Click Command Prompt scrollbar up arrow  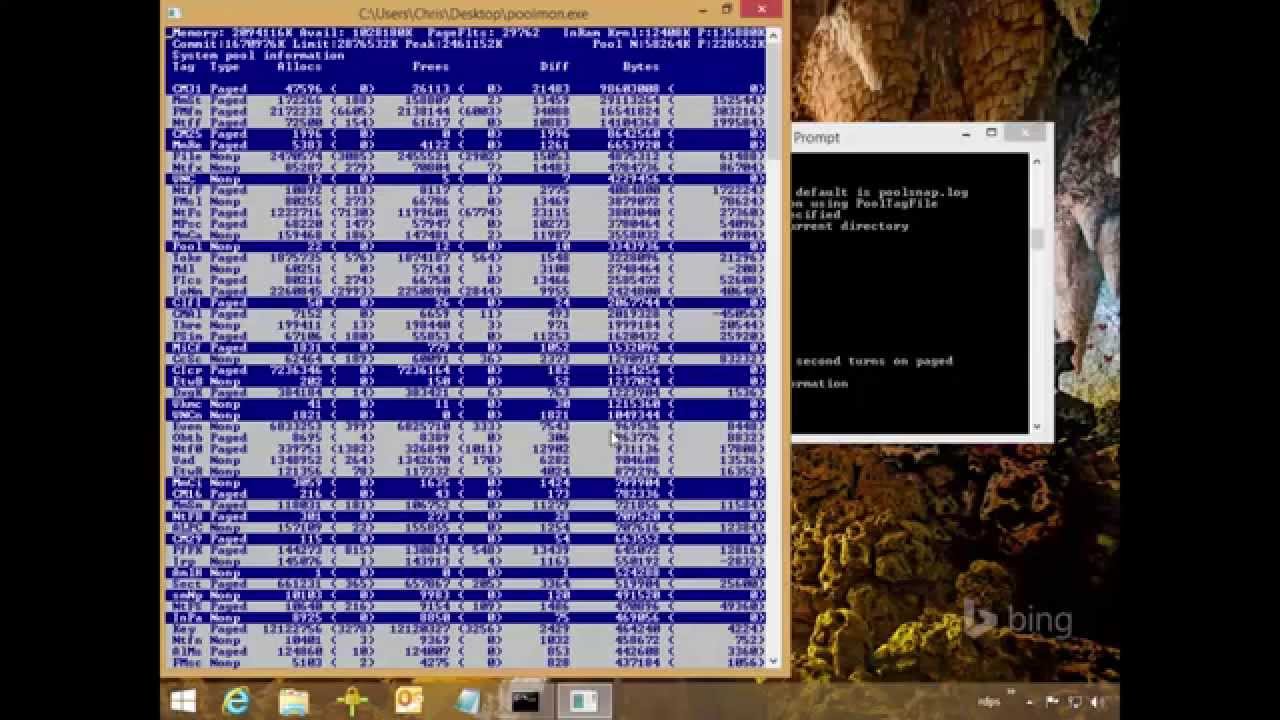point(1037,161)
